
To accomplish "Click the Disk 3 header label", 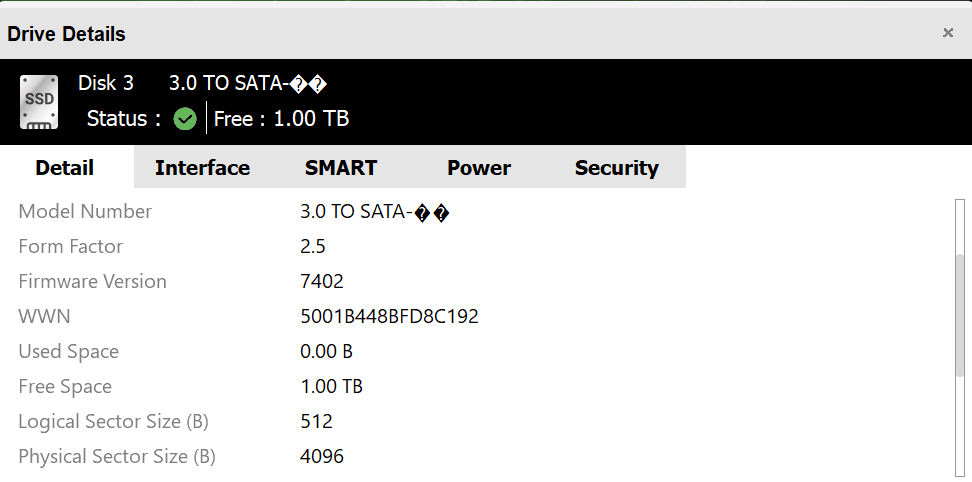I will tap(106, 83).
